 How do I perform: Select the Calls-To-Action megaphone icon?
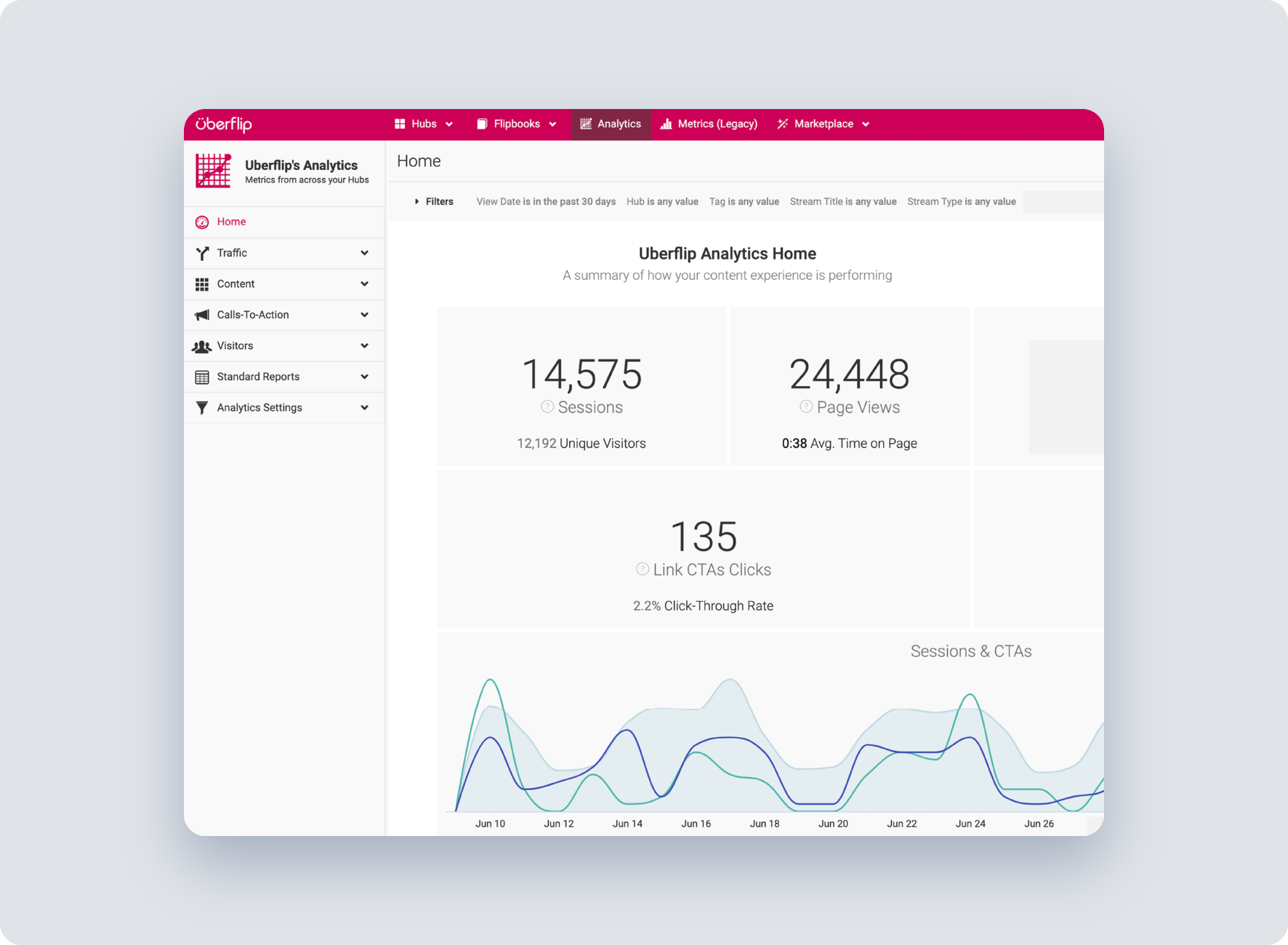click(201, 314)
